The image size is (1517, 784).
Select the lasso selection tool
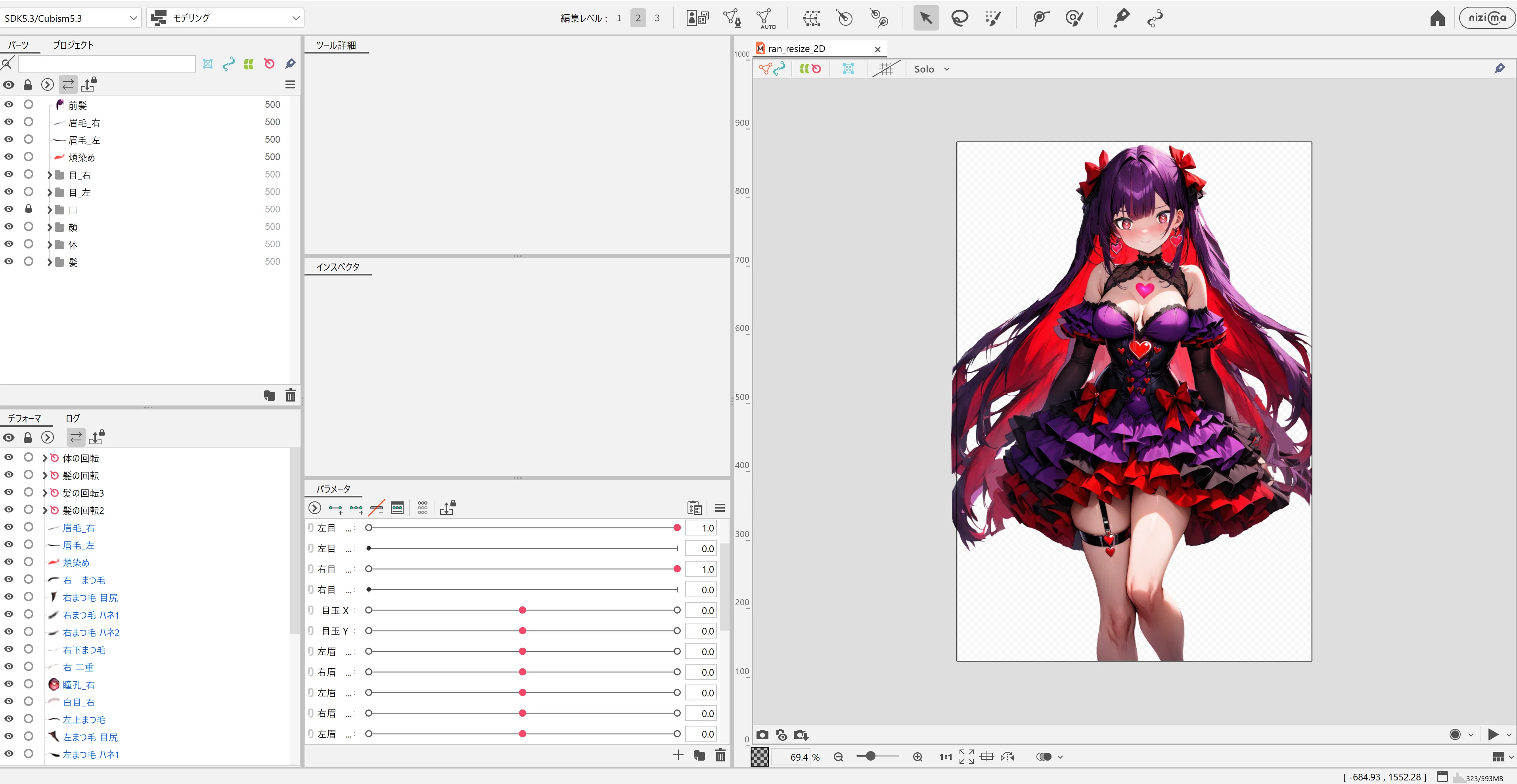pos(959,18)
